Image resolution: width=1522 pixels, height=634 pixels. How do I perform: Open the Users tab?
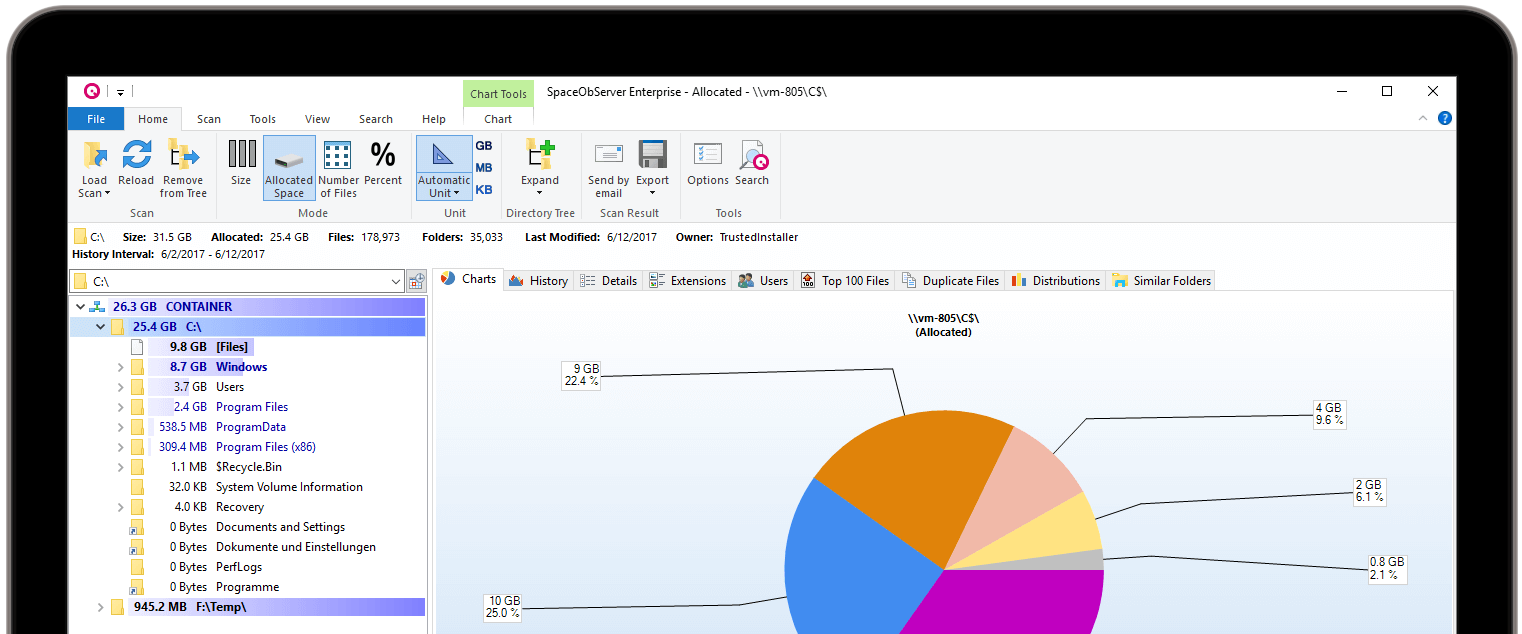(x=763, y=281)
